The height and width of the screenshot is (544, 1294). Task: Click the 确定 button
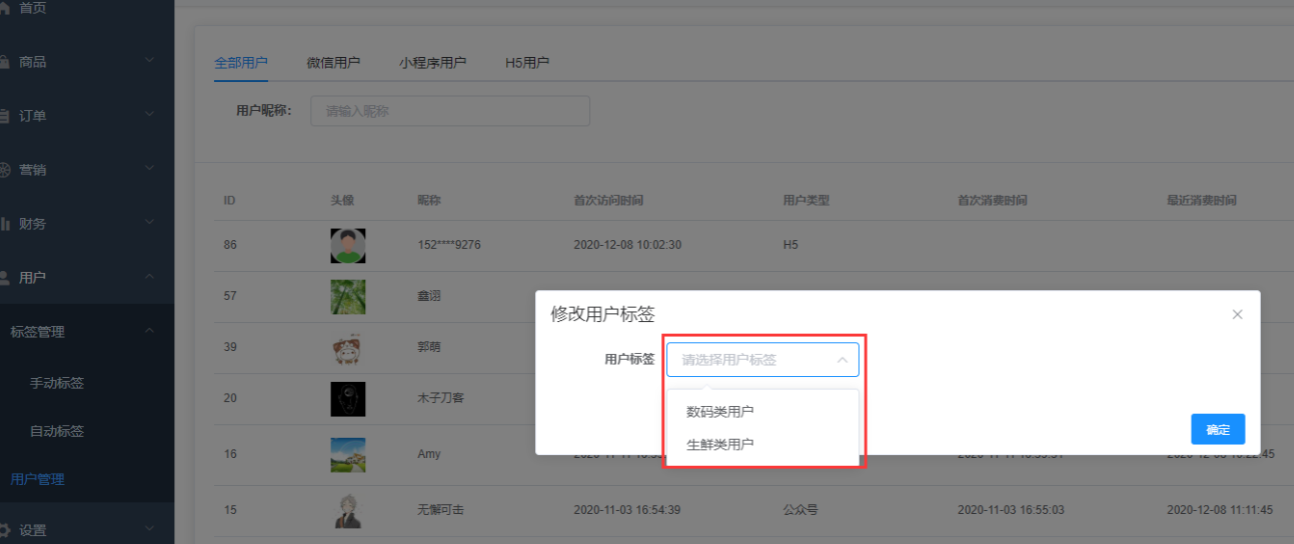click(1218, 430)
